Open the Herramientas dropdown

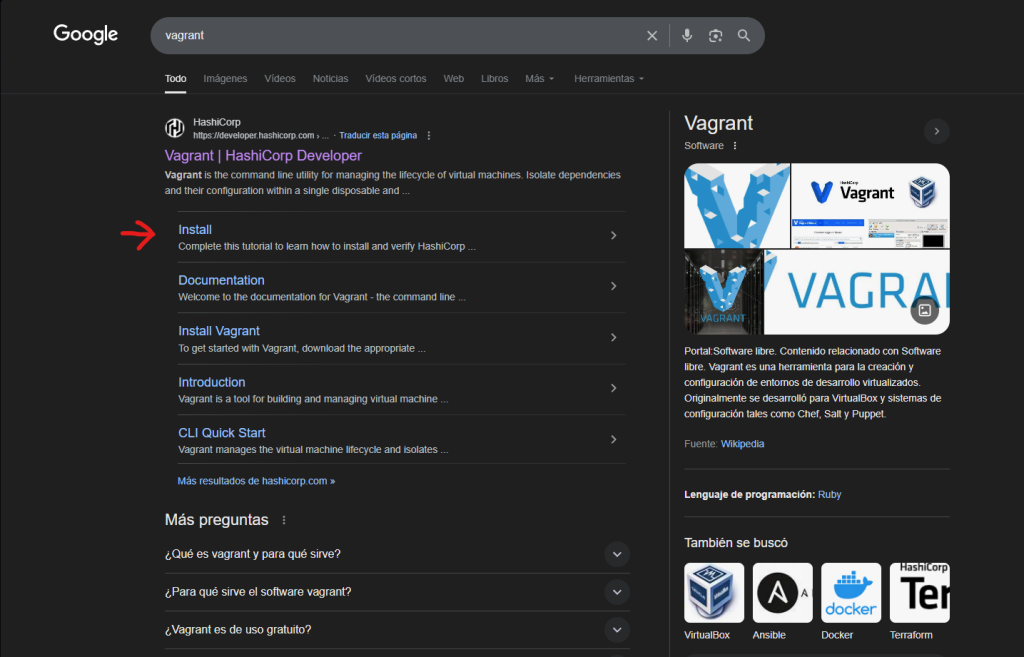[x=608, y=79]
